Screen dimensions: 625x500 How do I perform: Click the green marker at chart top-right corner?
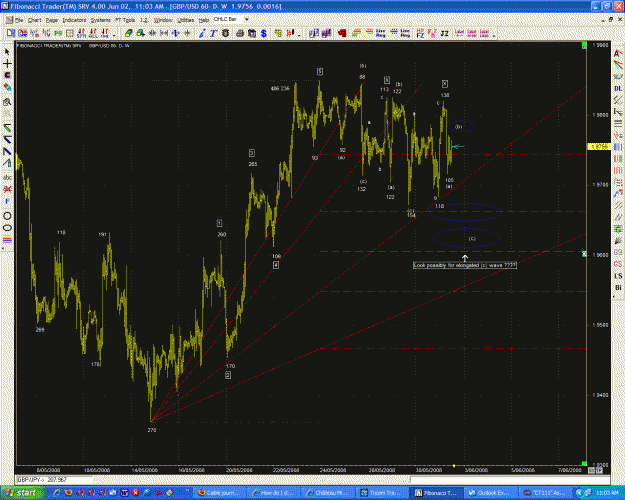[584, 45]
